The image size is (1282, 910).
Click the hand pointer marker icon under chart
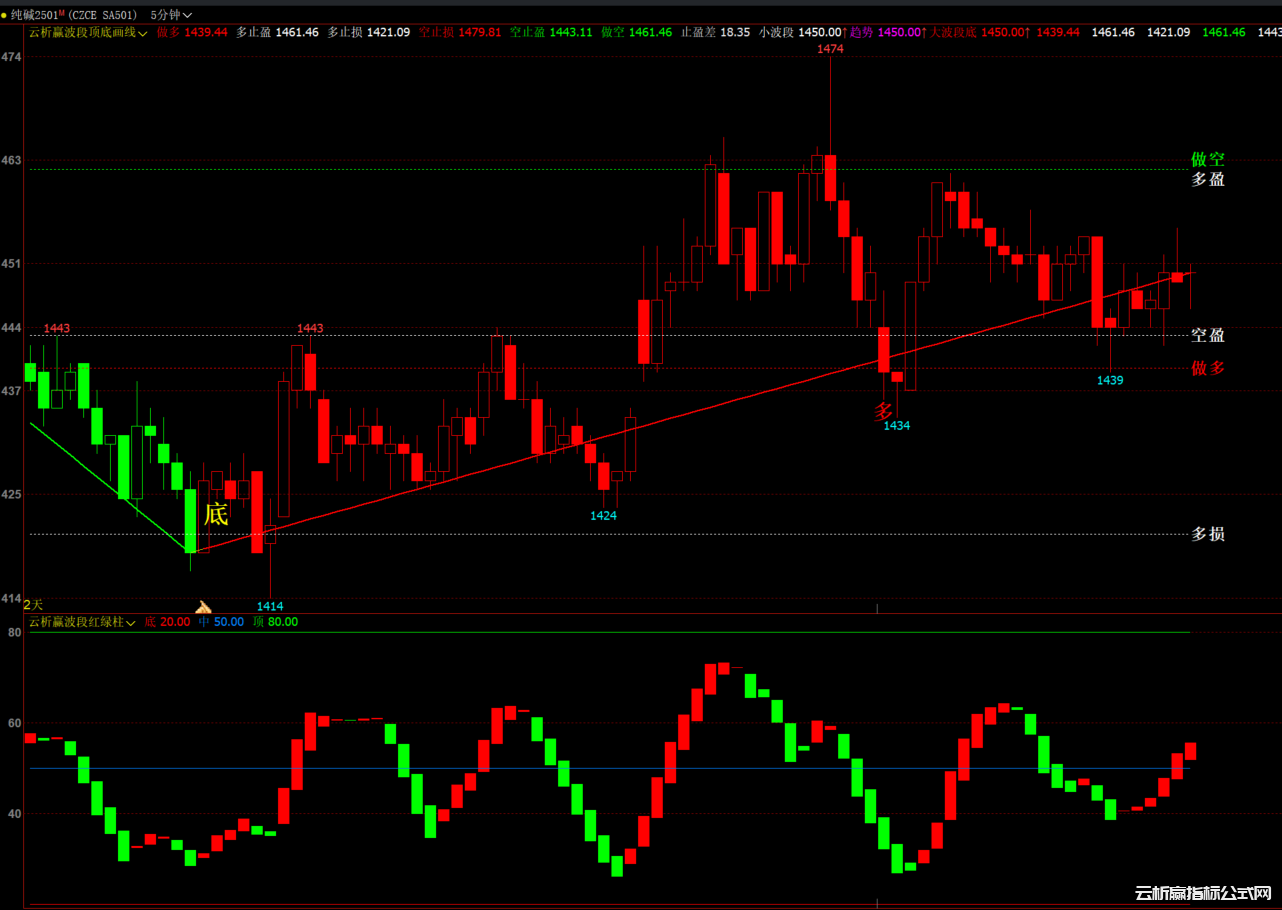(x=203, y=607)
